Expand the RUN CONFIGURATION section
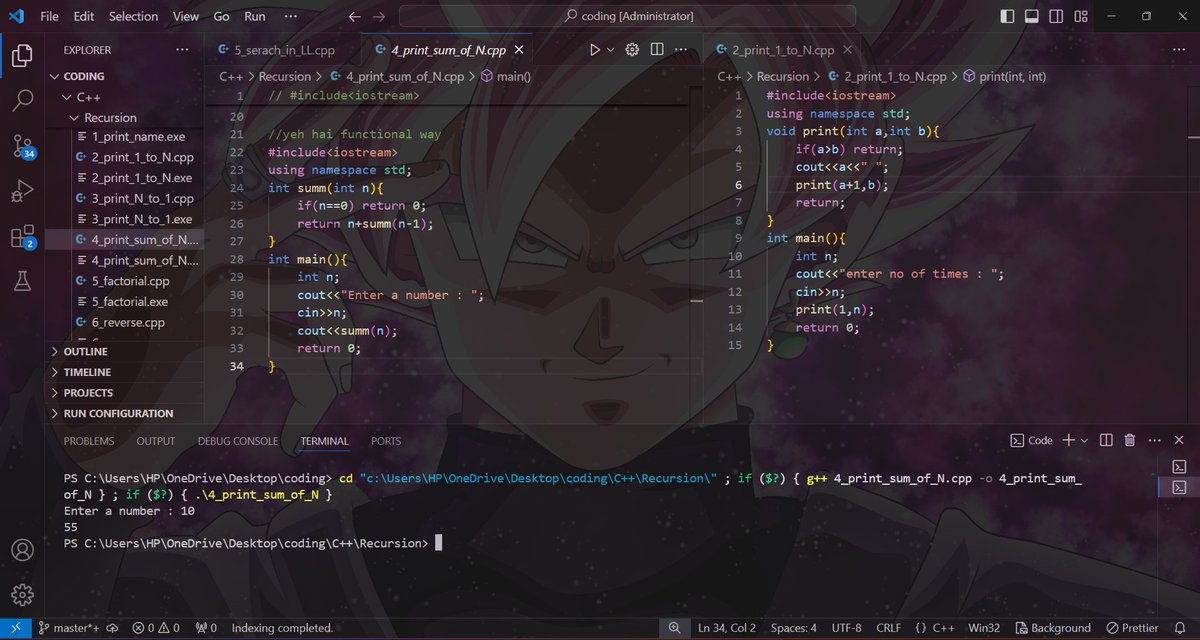1200x640 pixels. click(125, 413)
